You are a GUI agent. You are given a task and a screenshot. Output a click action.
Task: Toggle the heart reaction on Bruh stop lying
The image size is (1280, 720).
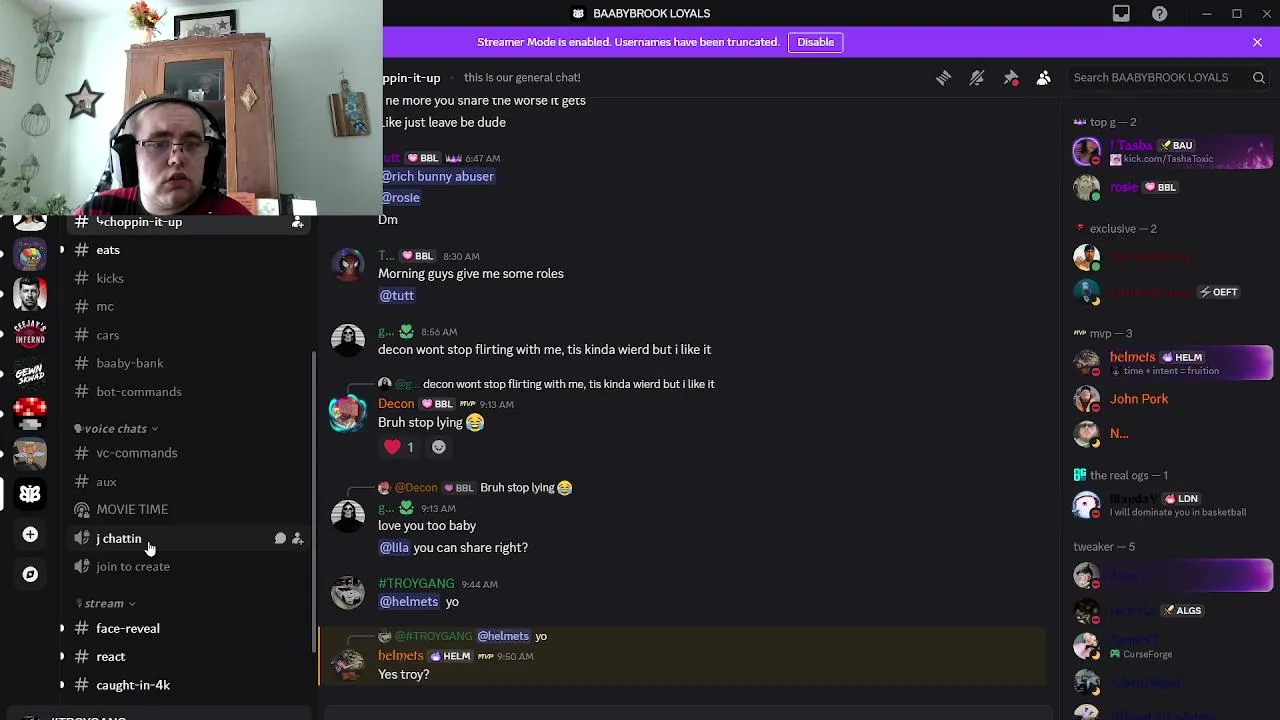(400, 447)
